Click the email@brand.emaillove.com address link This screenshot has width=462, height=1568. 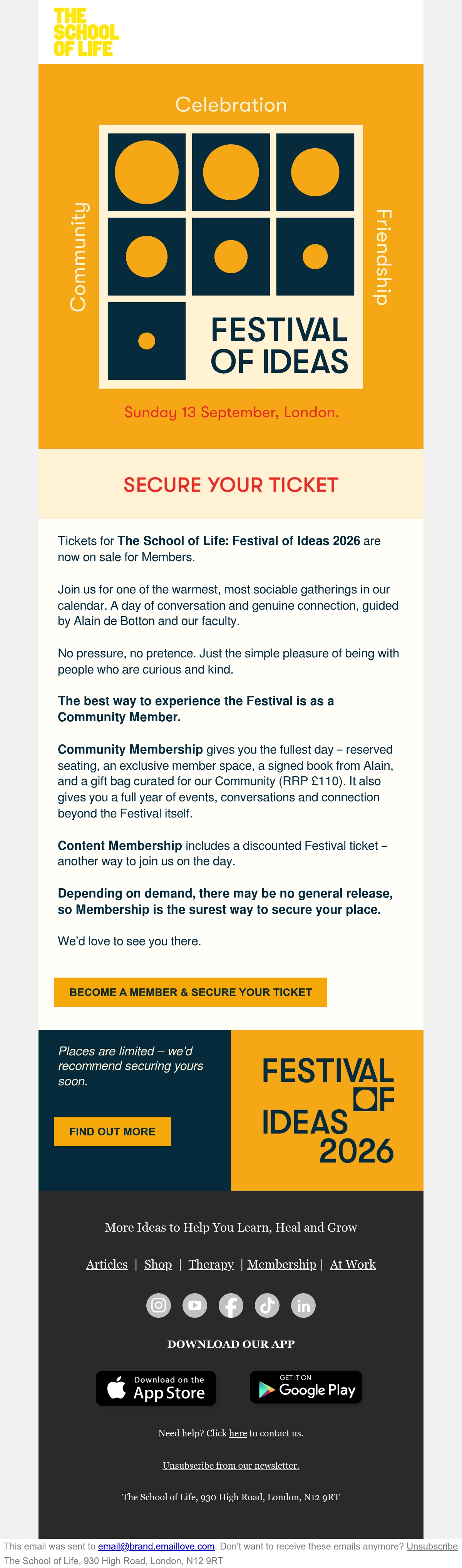[x=156, y=1546]
